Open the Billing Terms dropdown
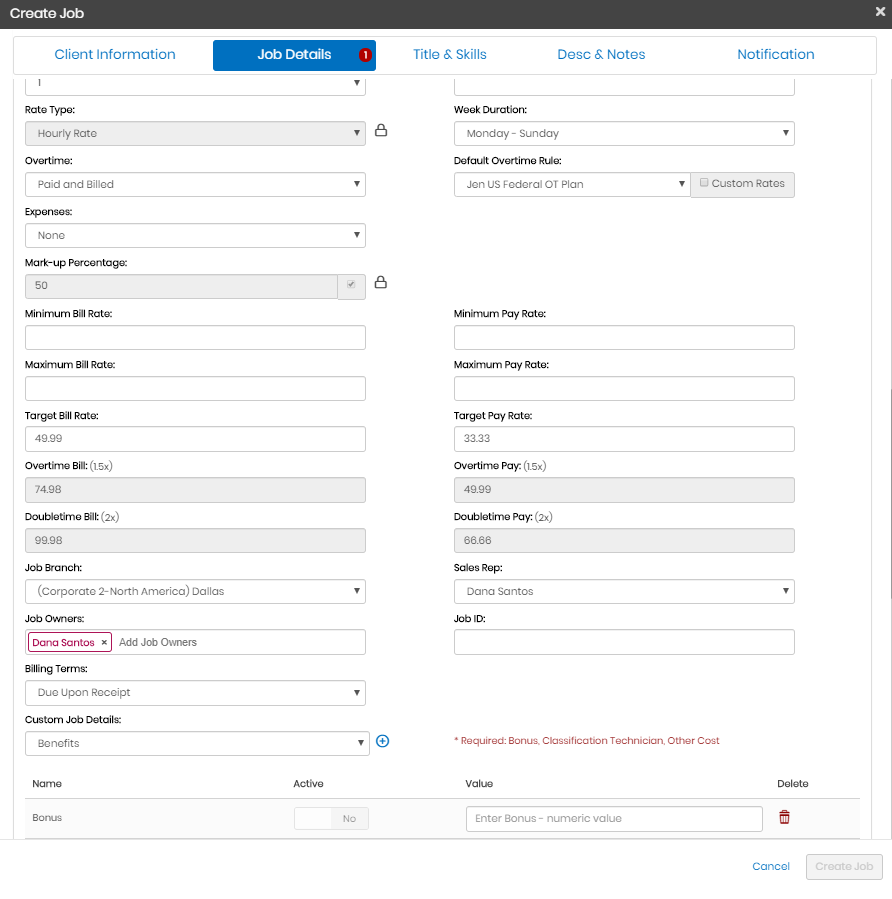The width and height of the screenshot is (892, 899). click(x=195, y=693)
